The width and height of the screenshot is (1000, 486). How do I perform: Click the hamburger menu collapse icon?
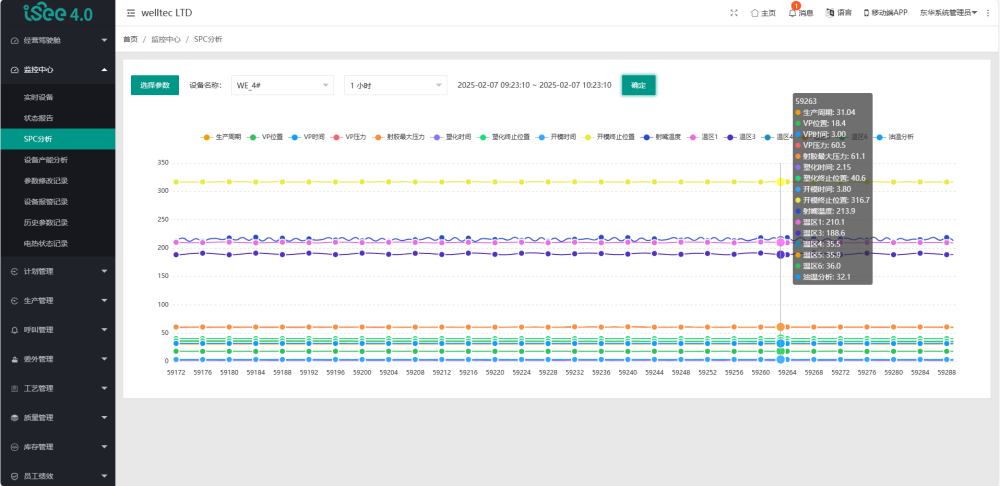(132, 13)
